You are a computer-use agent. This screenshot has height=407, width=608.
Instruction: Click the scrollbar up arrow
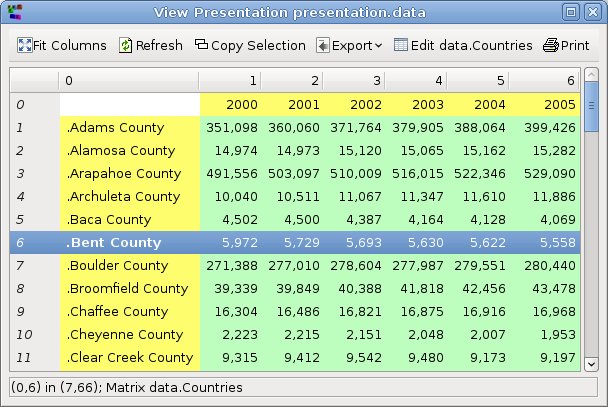click(x=591, y=74)
